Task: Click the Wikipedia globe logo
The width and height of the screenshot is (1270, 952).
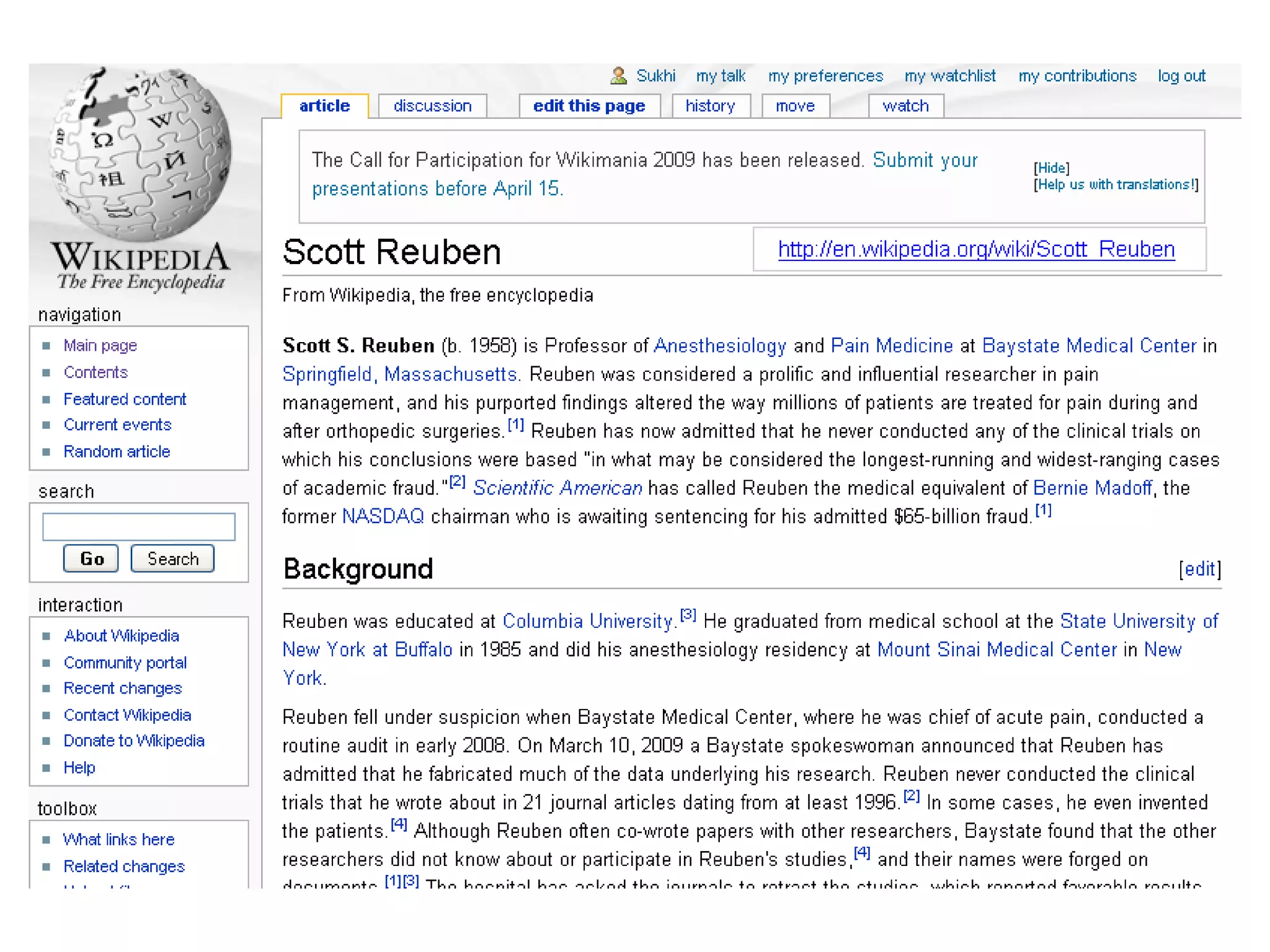Action: 140,155
